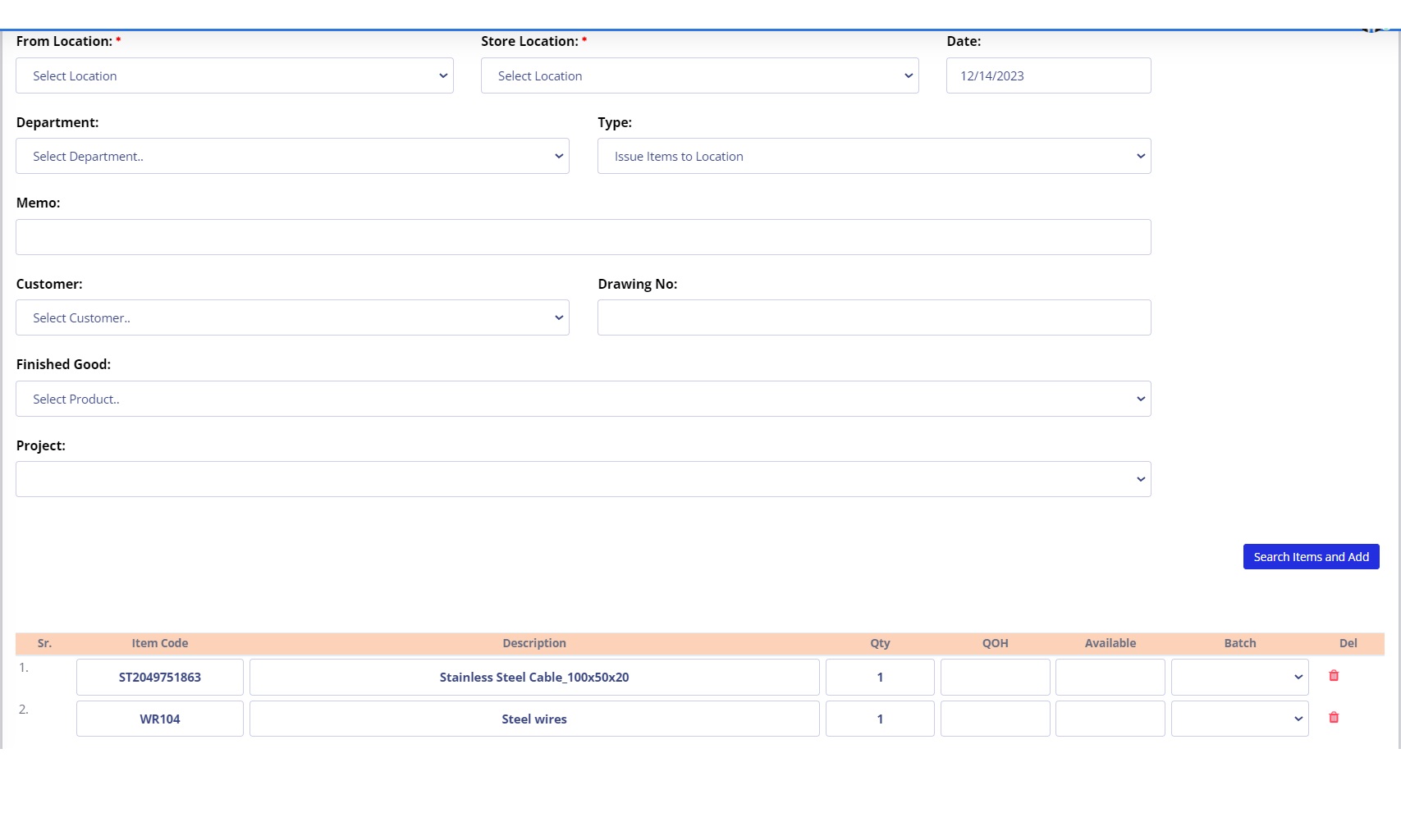Click the Qty field for Steel wires
The height and width of the screenshot is (840, 1401).
[880, 719]
